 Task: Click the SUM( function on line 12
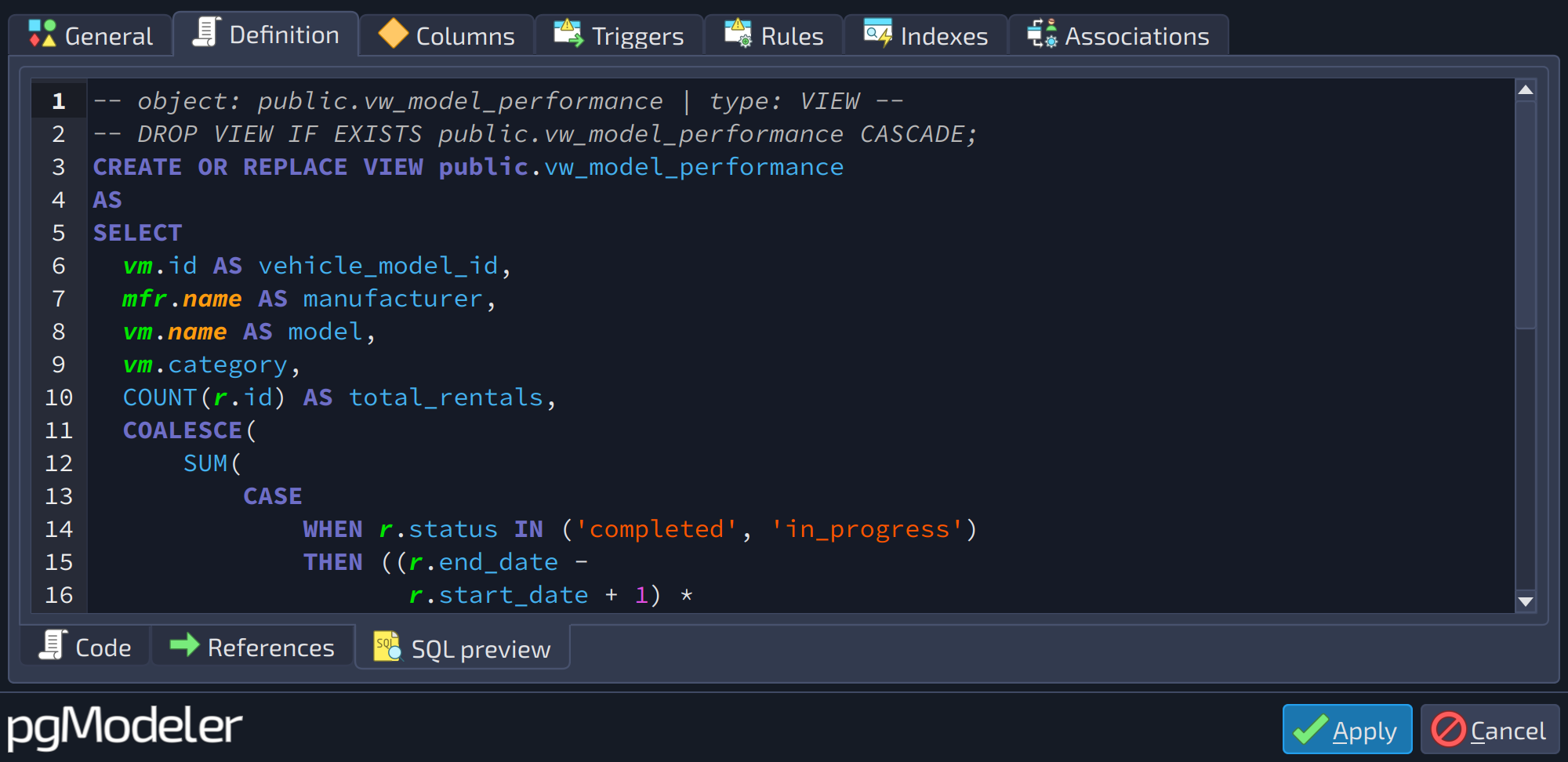tap(212, 463)
